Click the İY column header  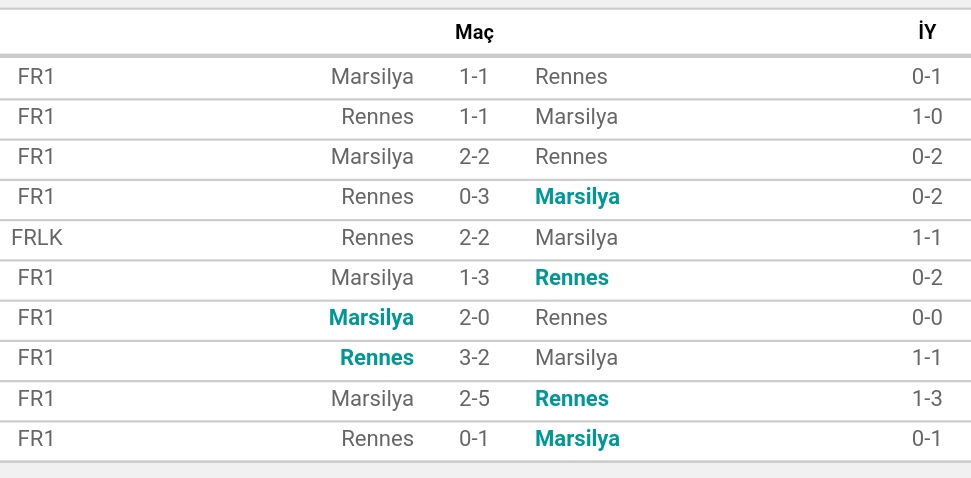tap(927, 32)
